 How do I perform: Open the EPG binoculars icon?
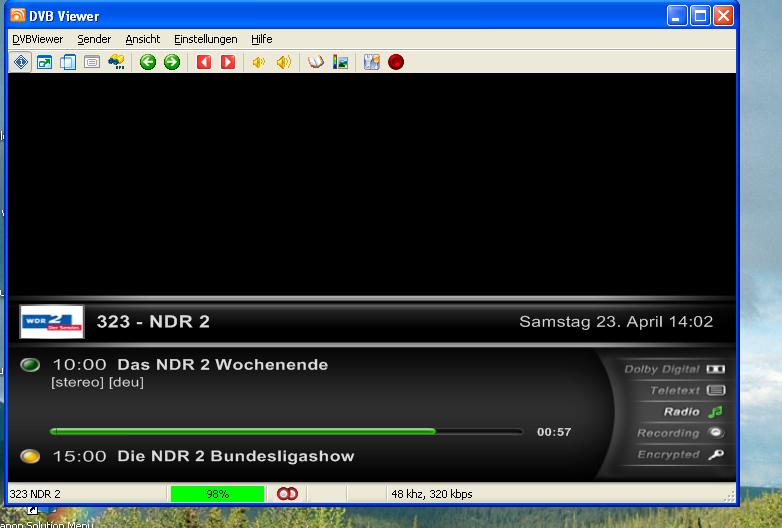[116, 62]
